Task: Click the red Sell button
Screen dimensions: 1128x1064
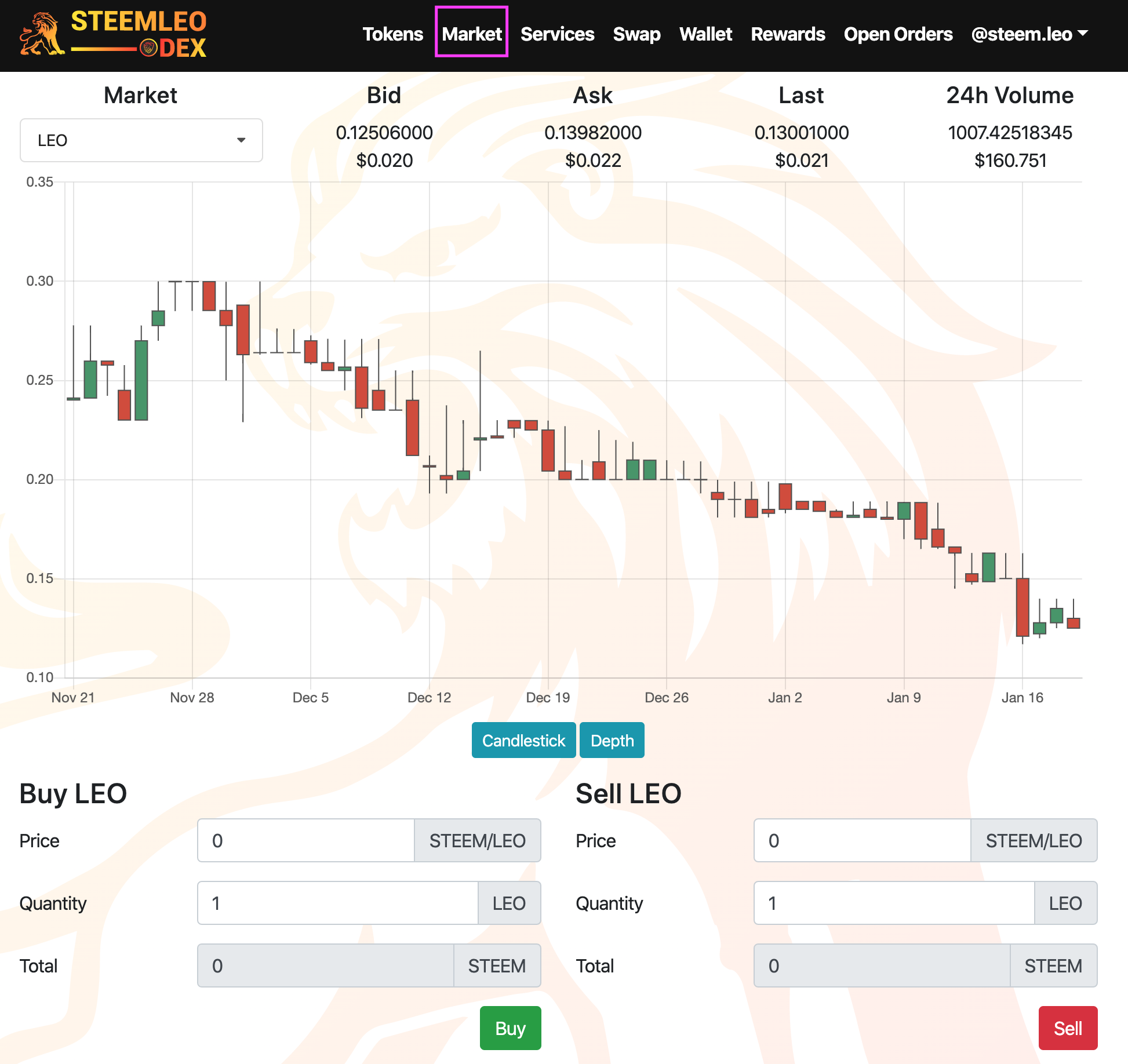Action: (1068, 1028)
